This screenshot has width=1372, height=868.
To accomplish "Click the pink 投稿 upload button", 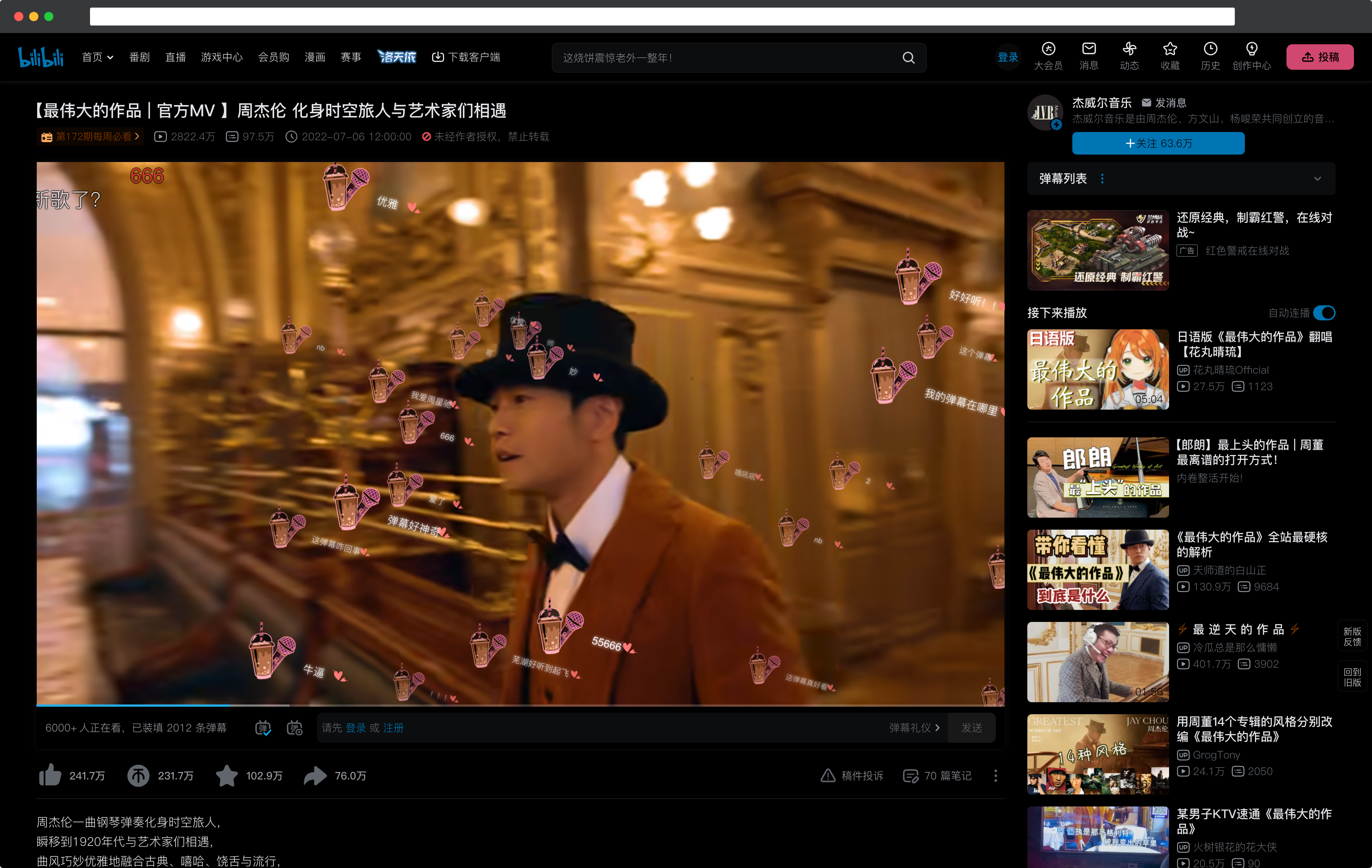I will pos(1319,57).
